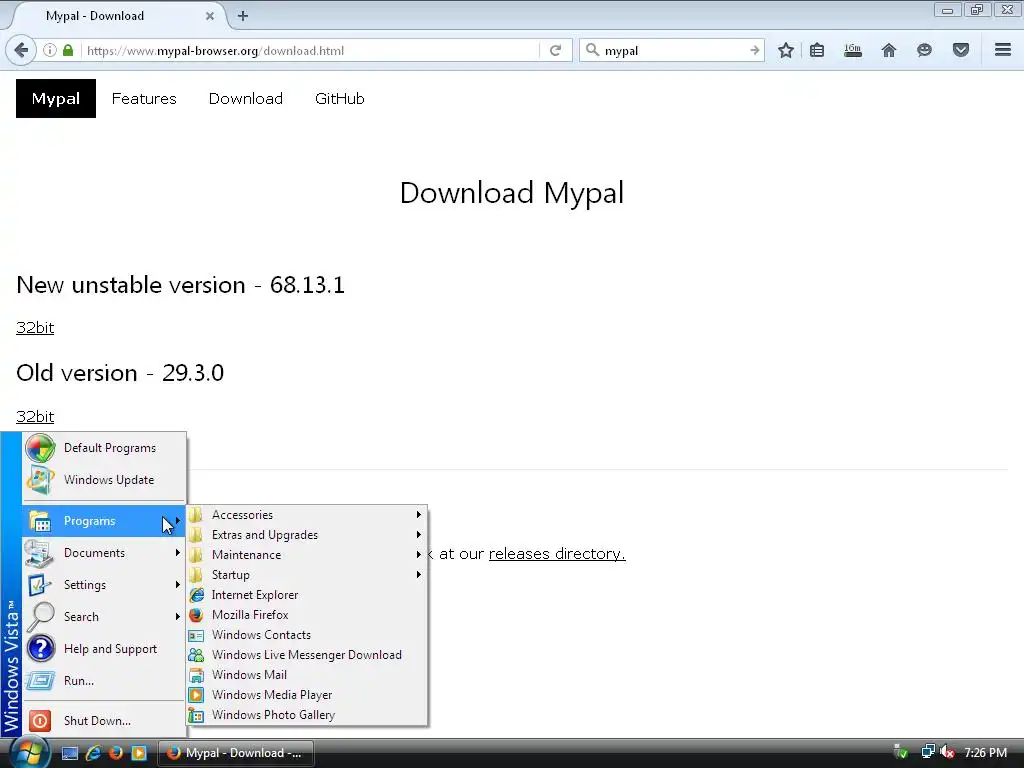Screen dimensions: 1024x768
Task: Expand Settings submenu in Start menu
Action: tap(104, 585)
